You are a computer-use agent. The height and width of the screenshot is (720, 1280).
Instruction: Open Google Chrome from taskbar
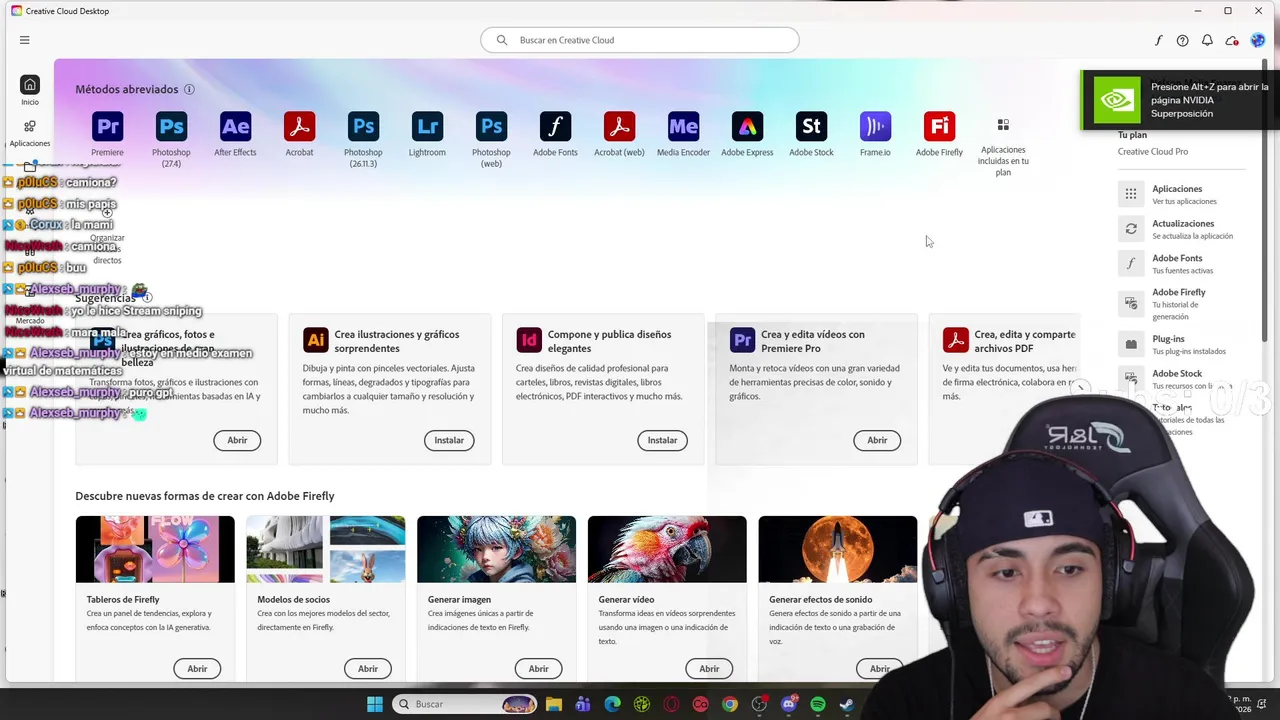(x=730, y=704)
